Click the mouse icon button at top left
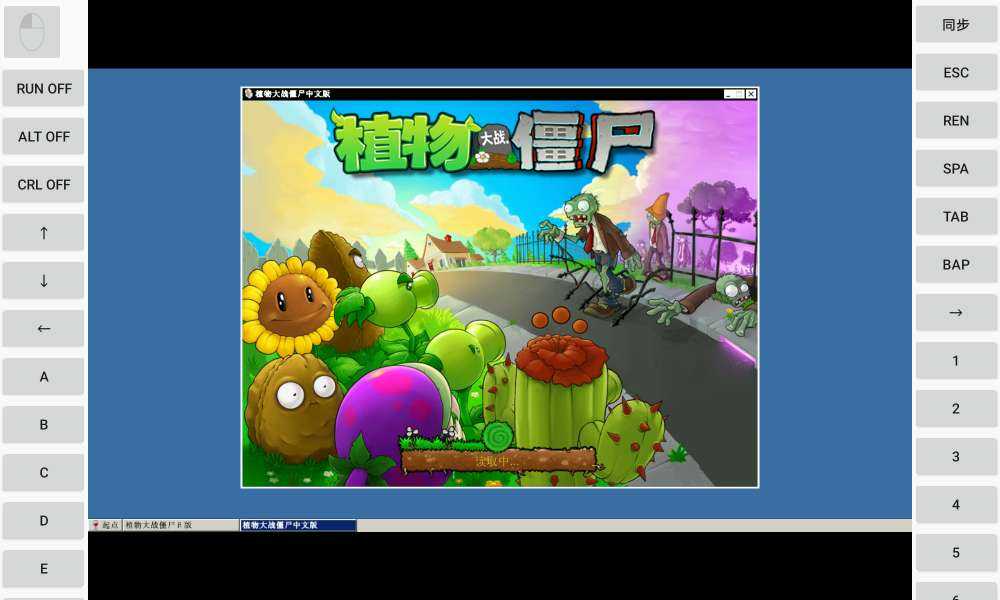Screen dimensions: 1000x600 point(32,32)
